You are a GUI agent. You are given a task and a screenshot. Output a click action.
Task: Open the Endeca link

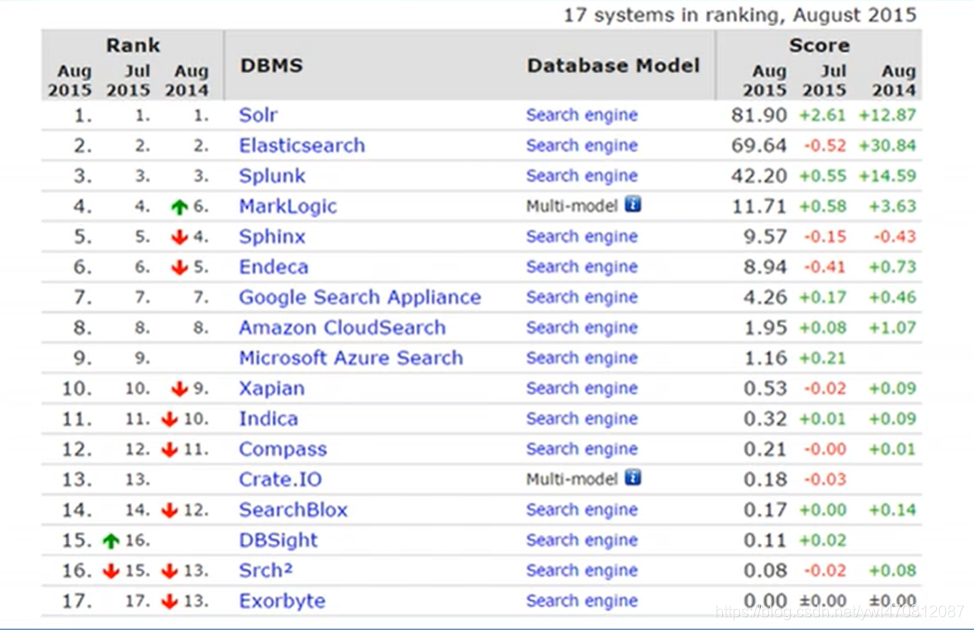pyautogui.click(x=273, y=267)
